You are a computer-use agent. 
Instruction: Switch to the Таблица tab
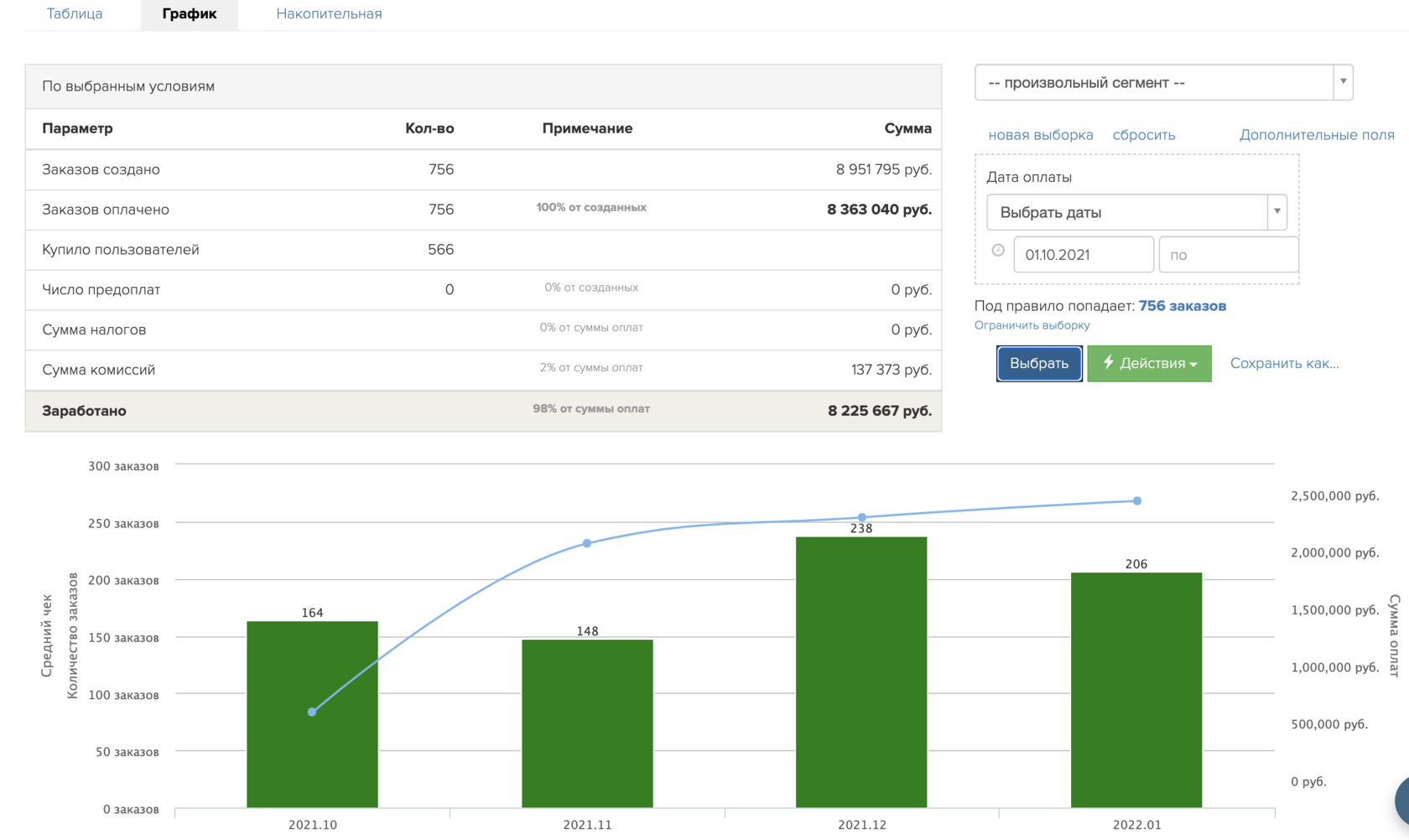[x=75, y=13]
